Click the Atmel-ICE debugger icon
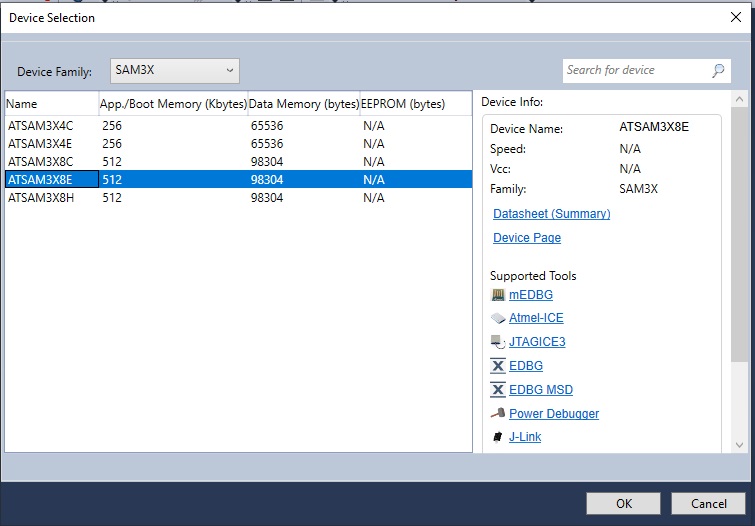This screenshot has height=526, width=755. click(x=498, y=319)
